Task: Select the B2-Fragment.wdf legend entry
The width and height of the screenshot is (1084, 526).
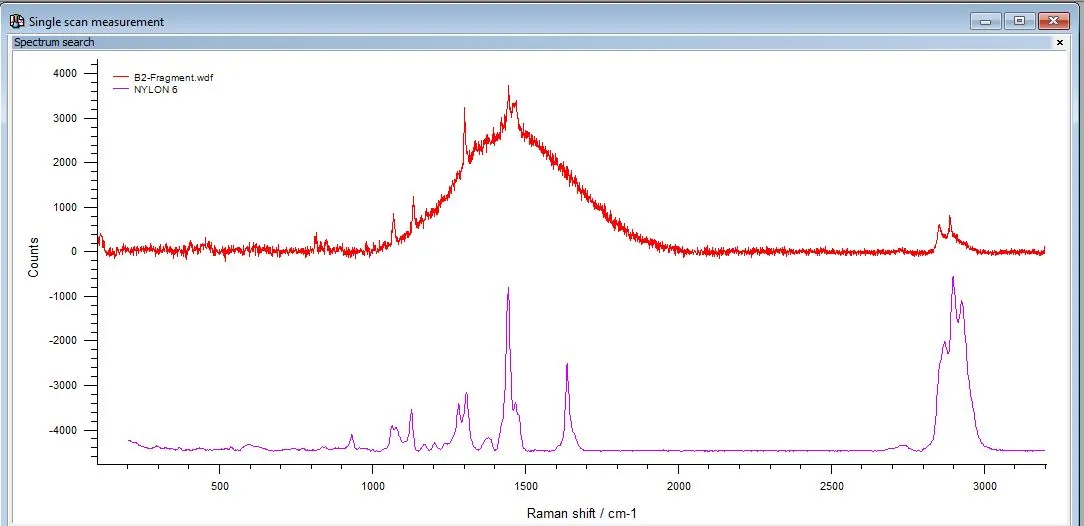Action: tap(174, 78)
